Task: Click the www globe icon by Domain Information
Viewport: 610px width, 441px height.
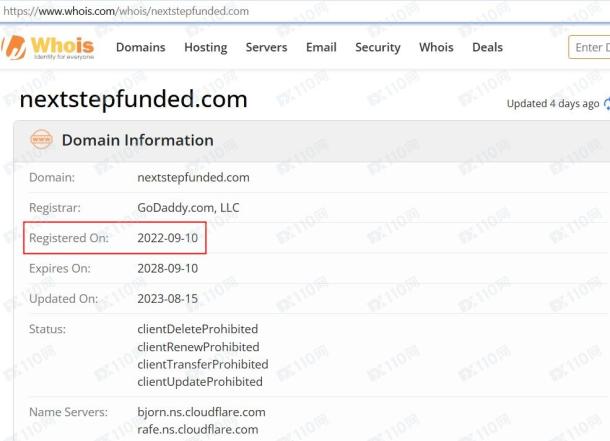Action: coord(41,139)
